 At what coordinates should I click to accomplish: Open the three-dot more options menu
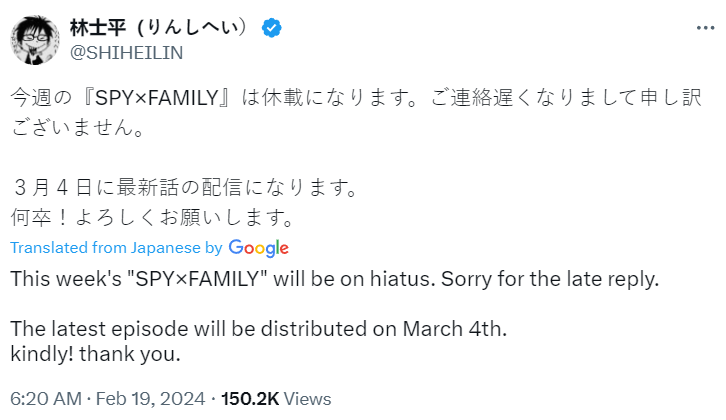tap(705, 28)
